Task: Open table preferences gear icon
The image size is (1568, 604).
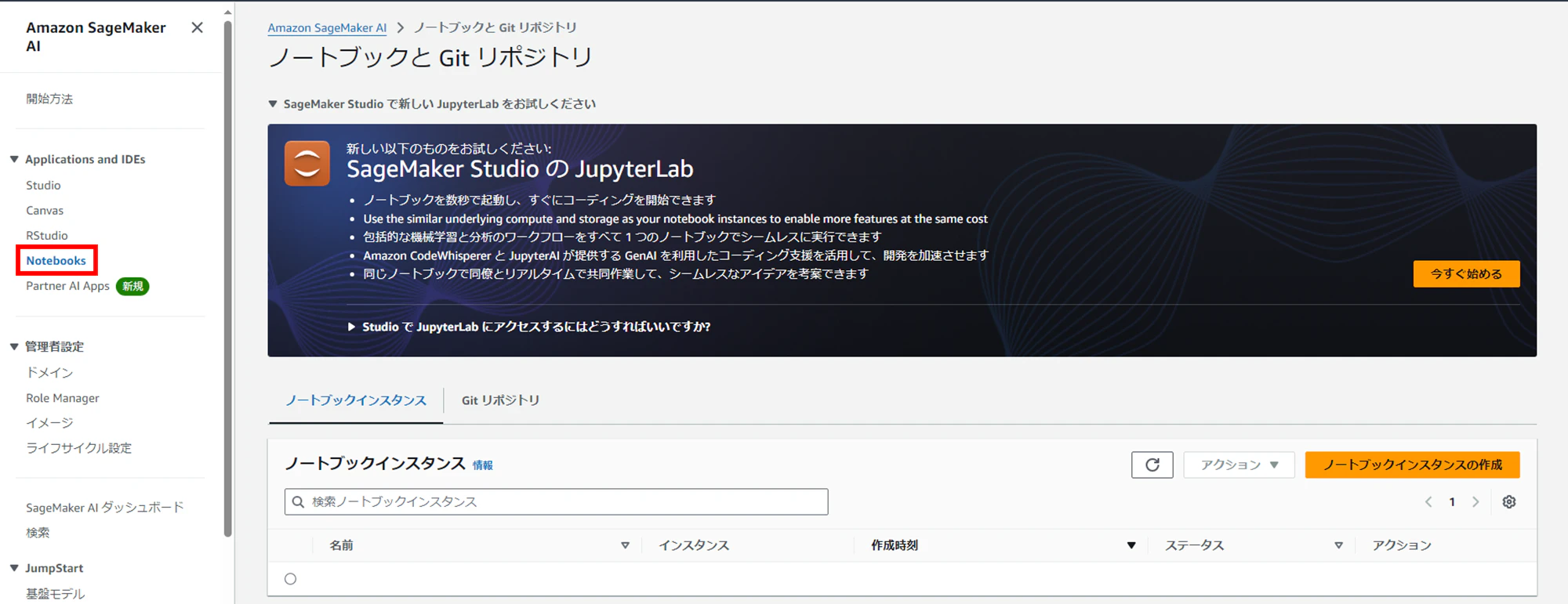Action: [1508, 502]
